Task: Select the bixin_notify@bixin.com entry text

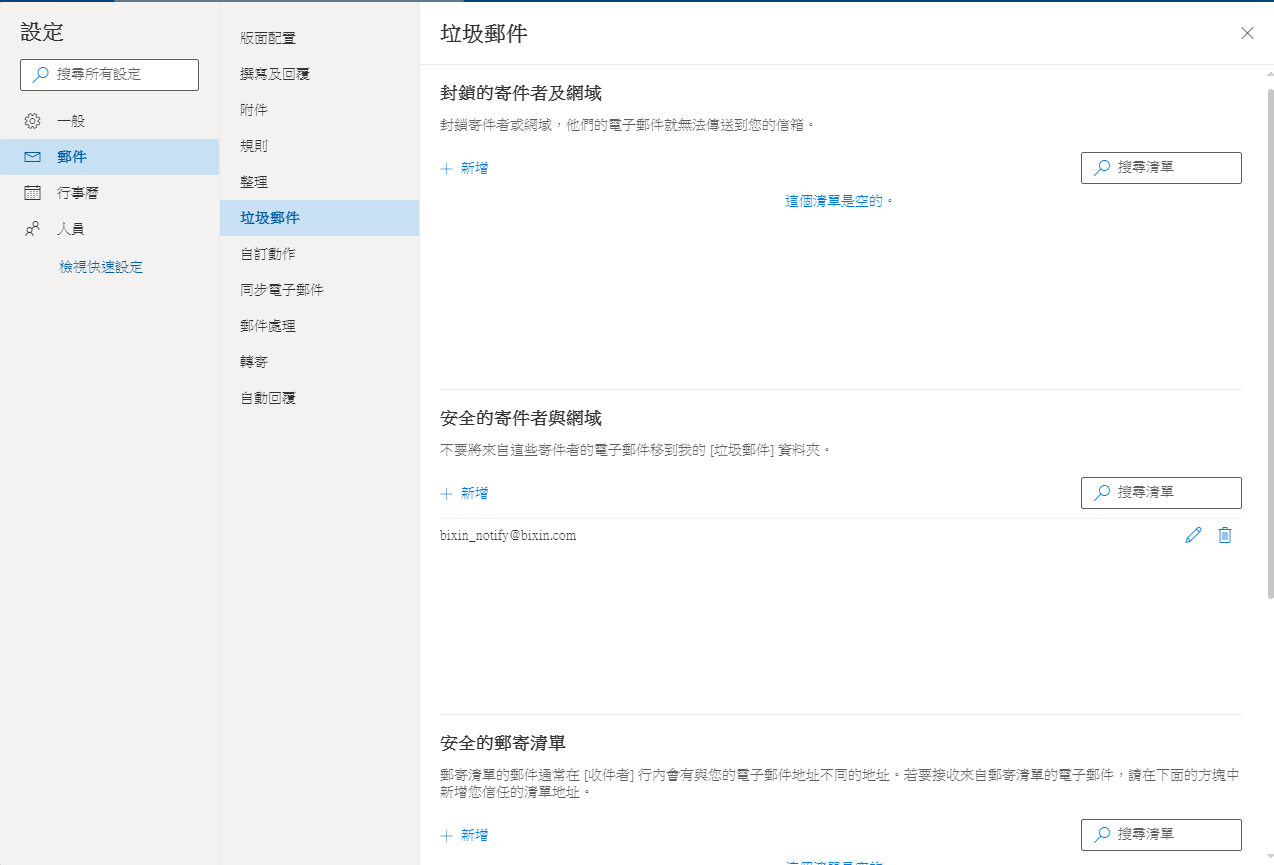Action: pyautogui.click(x=508, y=536)
